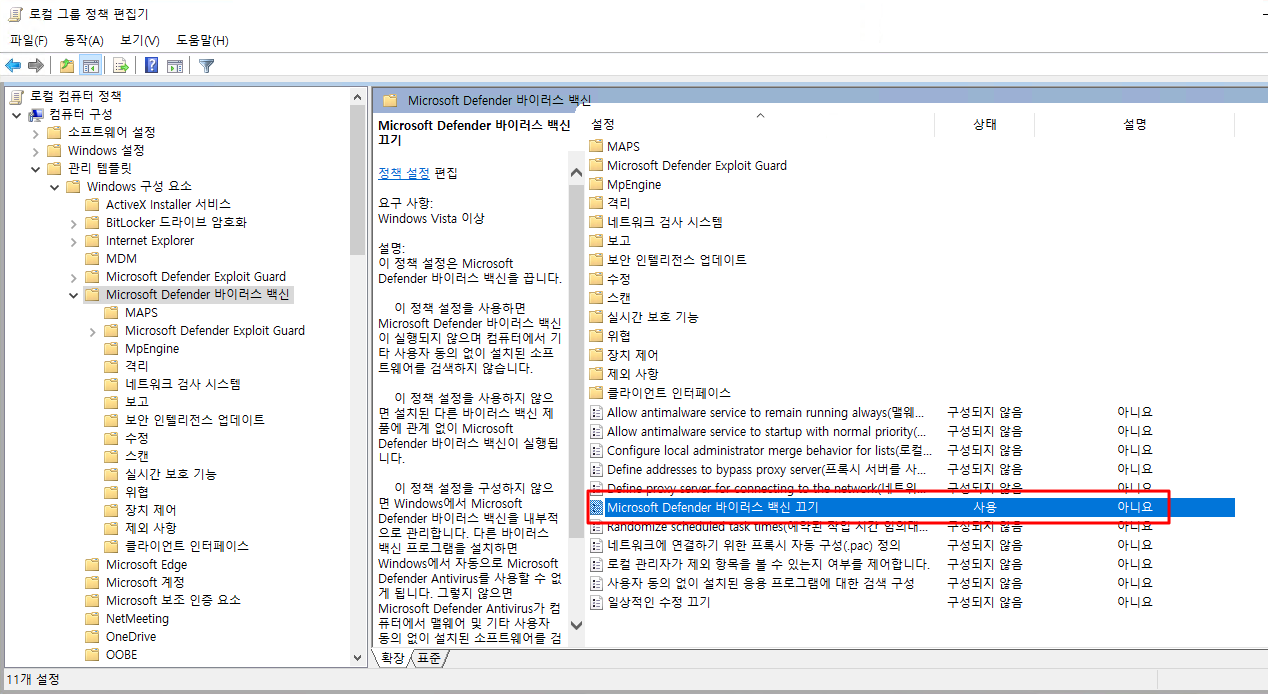Expand BitLocker 드라이브 암호화 node

coord(73,222)
